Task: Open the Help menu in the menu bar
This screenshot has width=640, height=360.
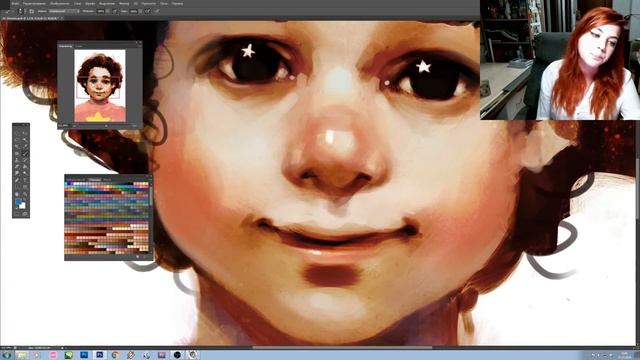Action: (177, 4)
